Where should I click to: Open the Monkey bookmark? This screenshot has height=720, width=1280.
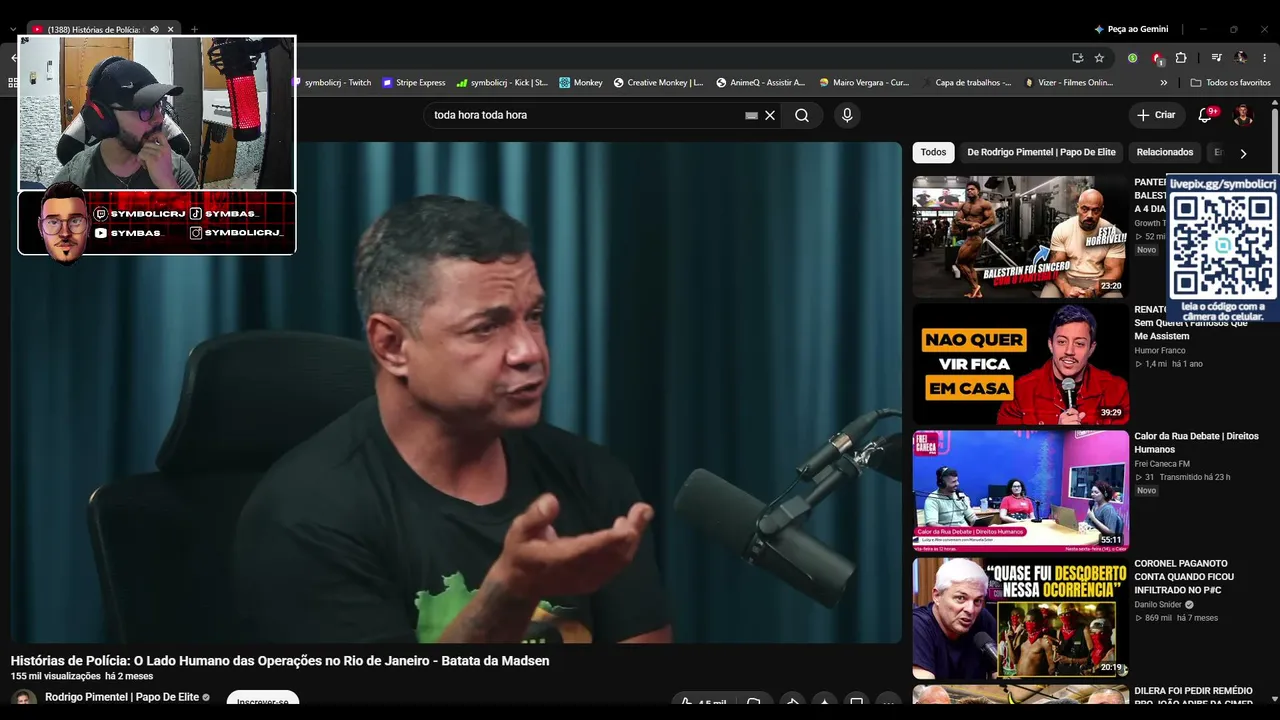pos(581,83)
